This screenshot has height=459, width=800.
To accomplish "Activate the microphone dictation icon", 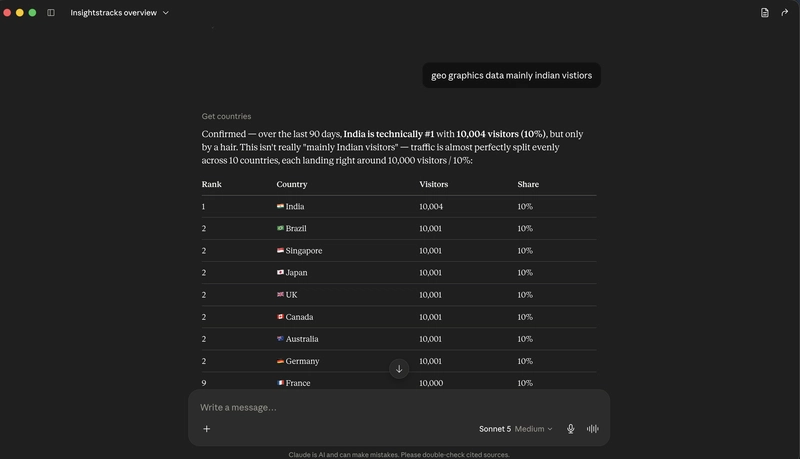I will click(x=570, y=429).
